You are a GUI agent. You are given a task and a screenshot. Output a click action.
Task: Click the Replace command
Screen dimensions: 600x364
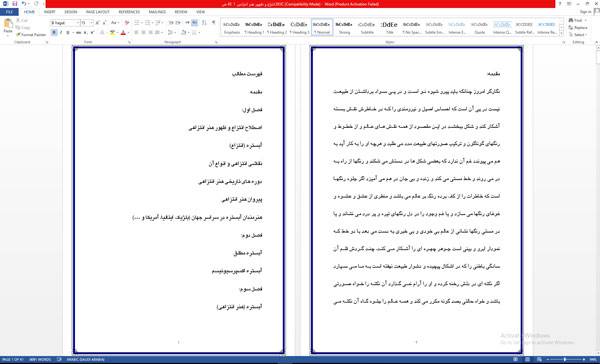578,28
